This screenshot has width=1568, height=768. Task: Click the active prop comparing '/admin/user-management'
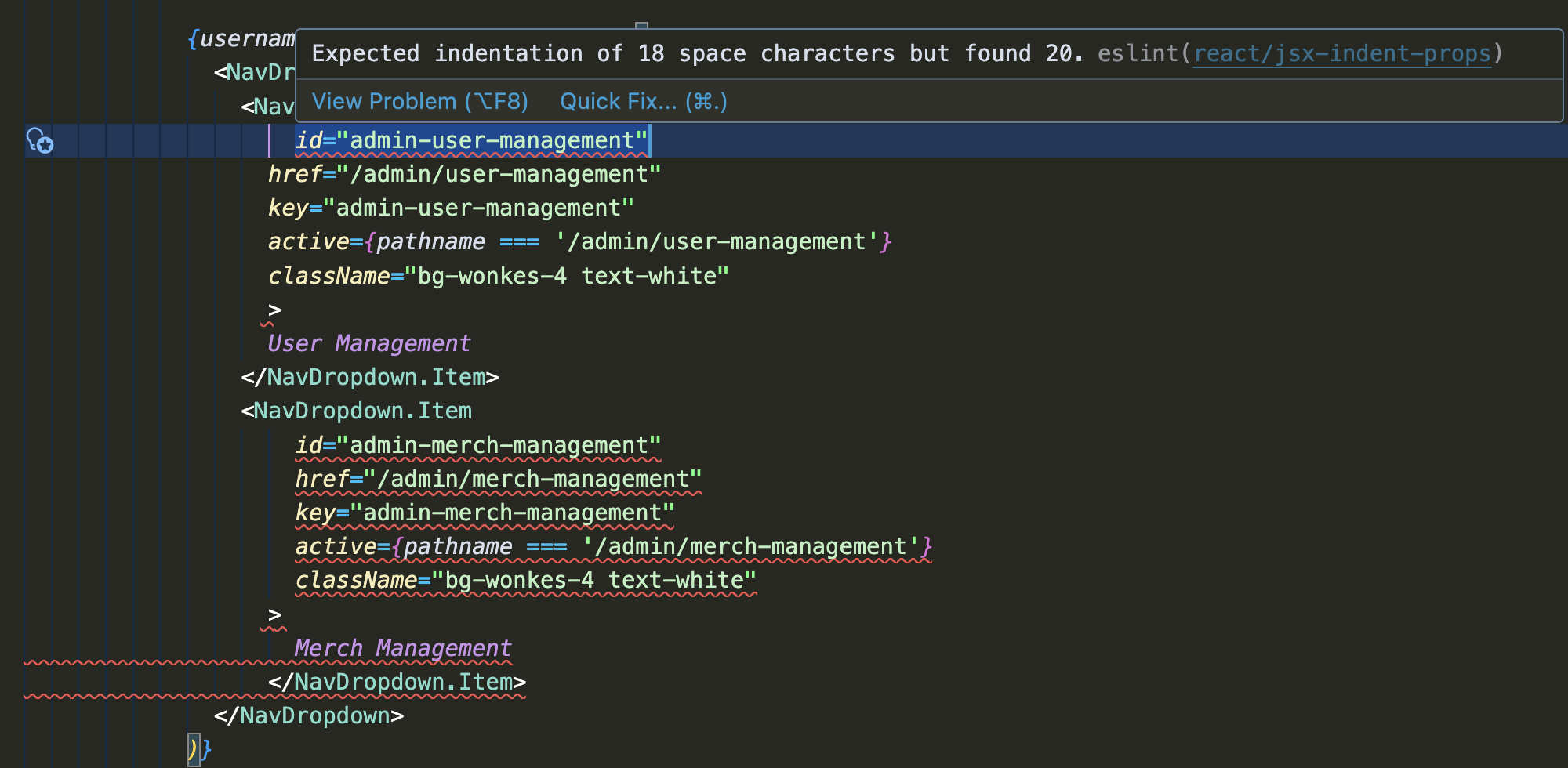click(579, 241)
